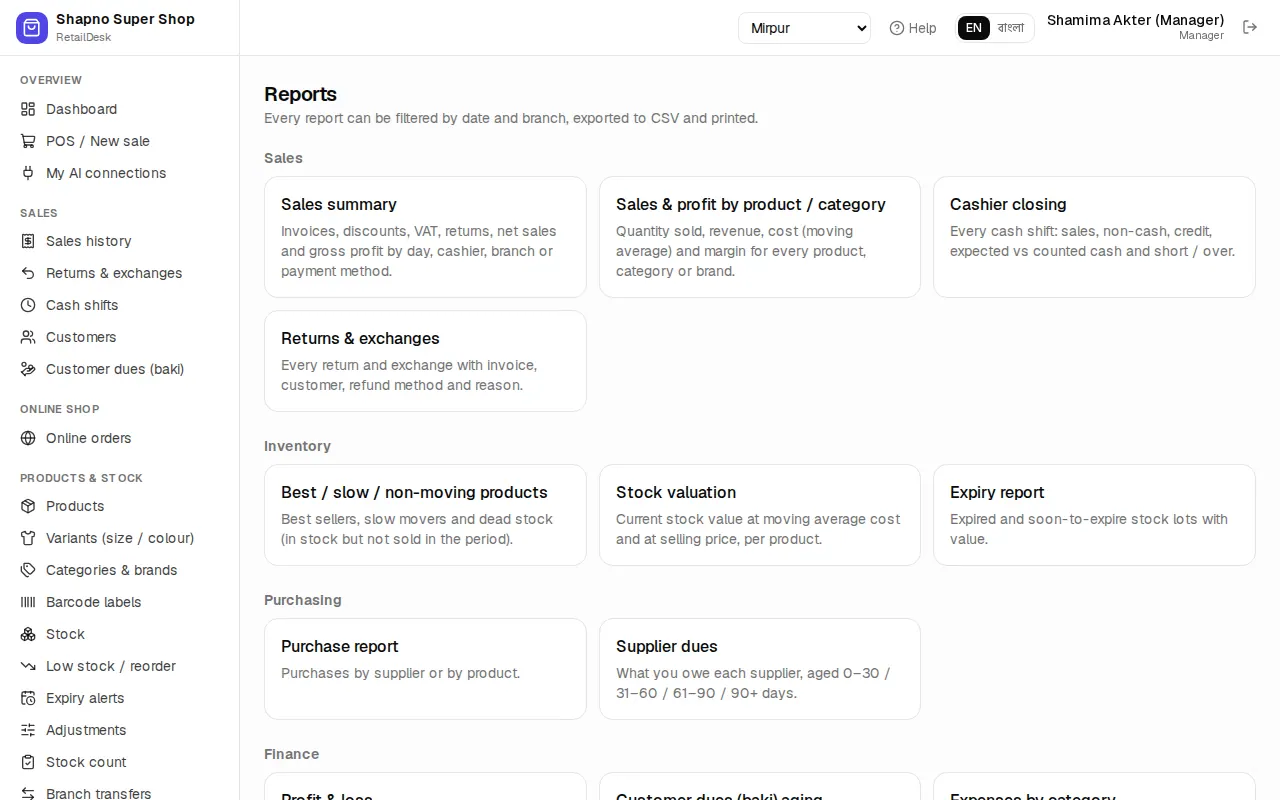Click the Barcode labels barcode icon

click(x=28, y=602)
